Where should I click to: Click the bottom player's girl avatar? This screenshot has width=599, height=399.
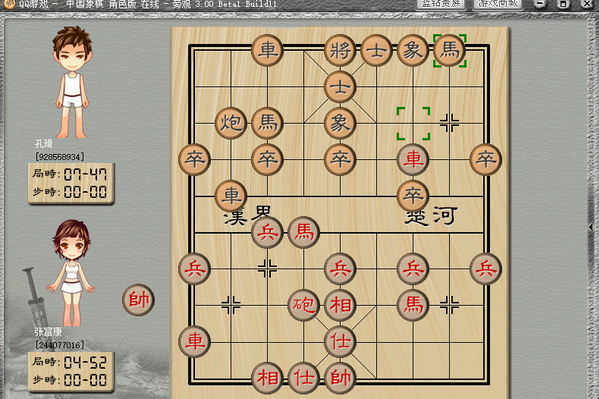(71, 273)
